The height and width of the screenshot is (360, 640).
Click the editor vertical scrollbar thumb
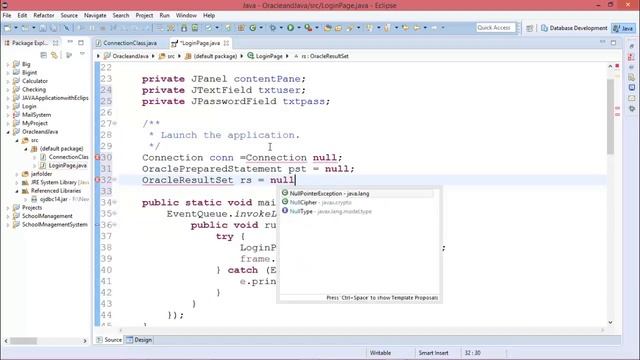610,117
